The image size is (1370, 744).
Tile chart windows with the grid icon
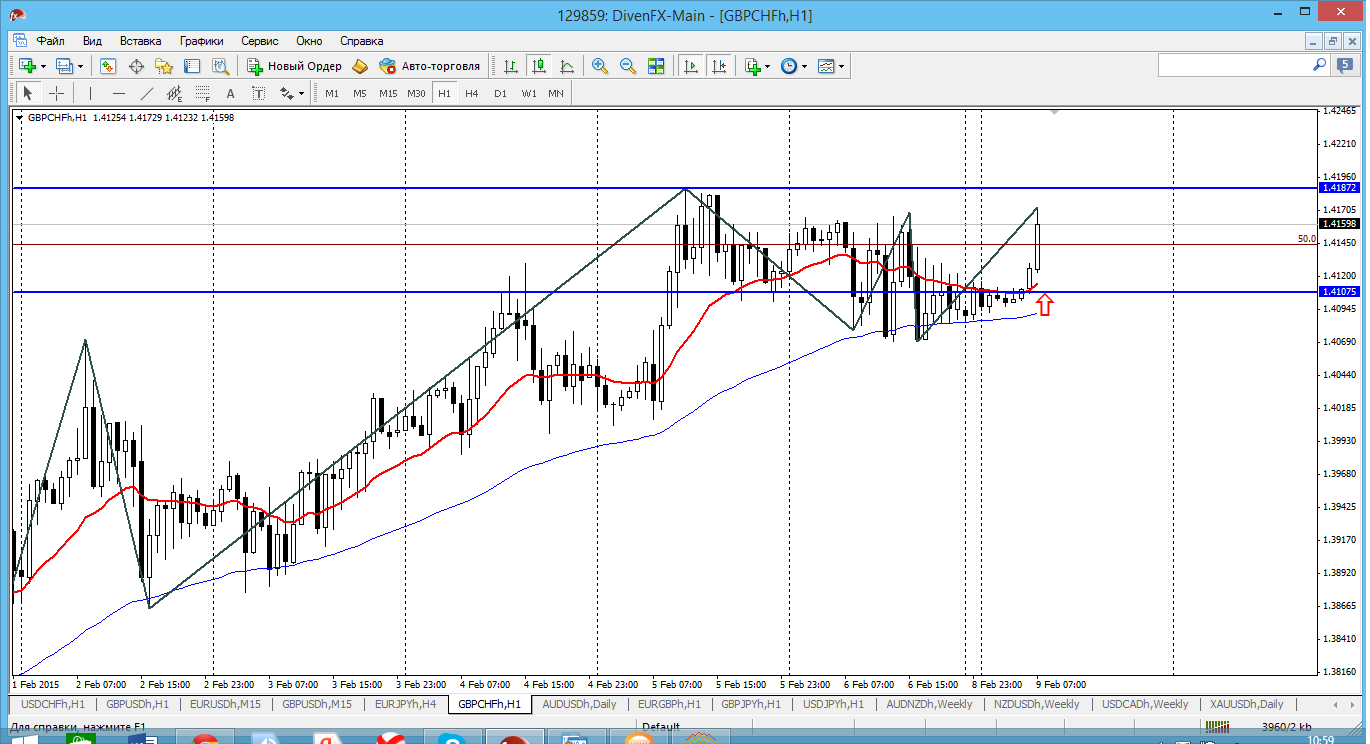656,66
